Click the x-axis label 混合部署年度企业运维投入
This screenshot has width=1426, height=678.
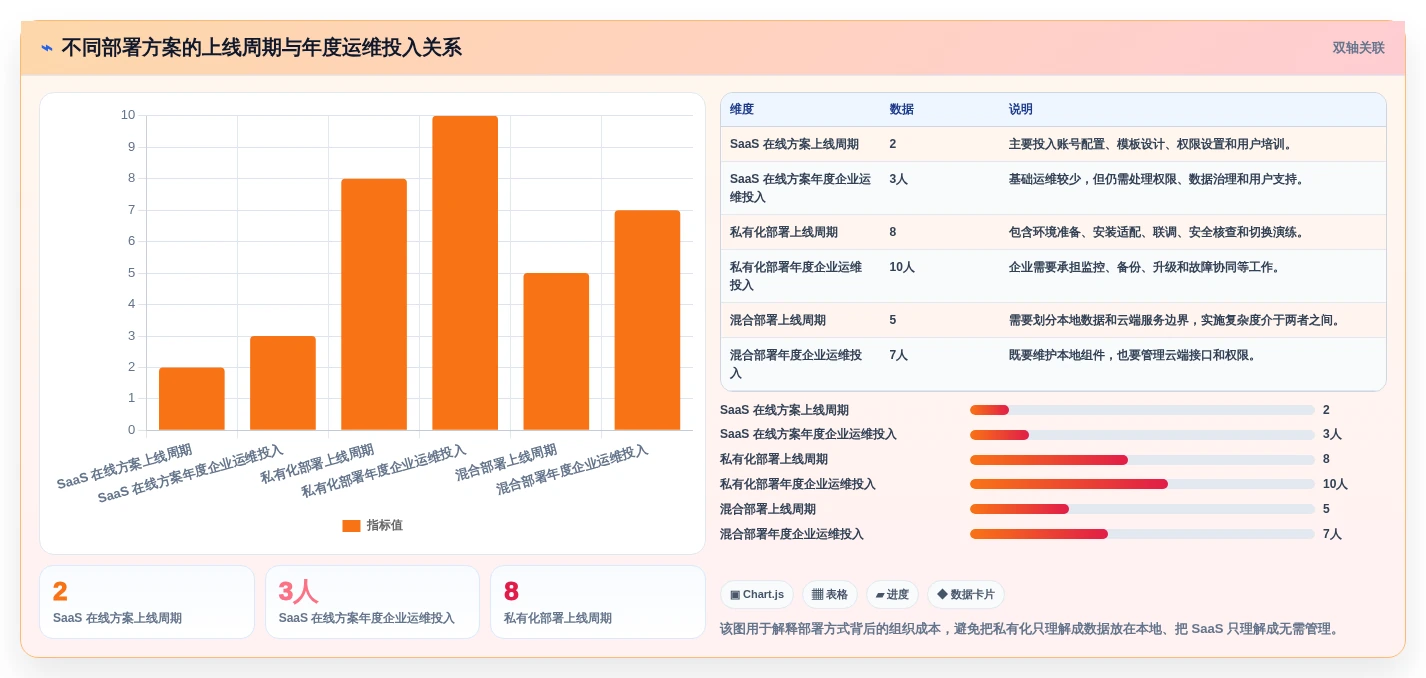point(574,470)
